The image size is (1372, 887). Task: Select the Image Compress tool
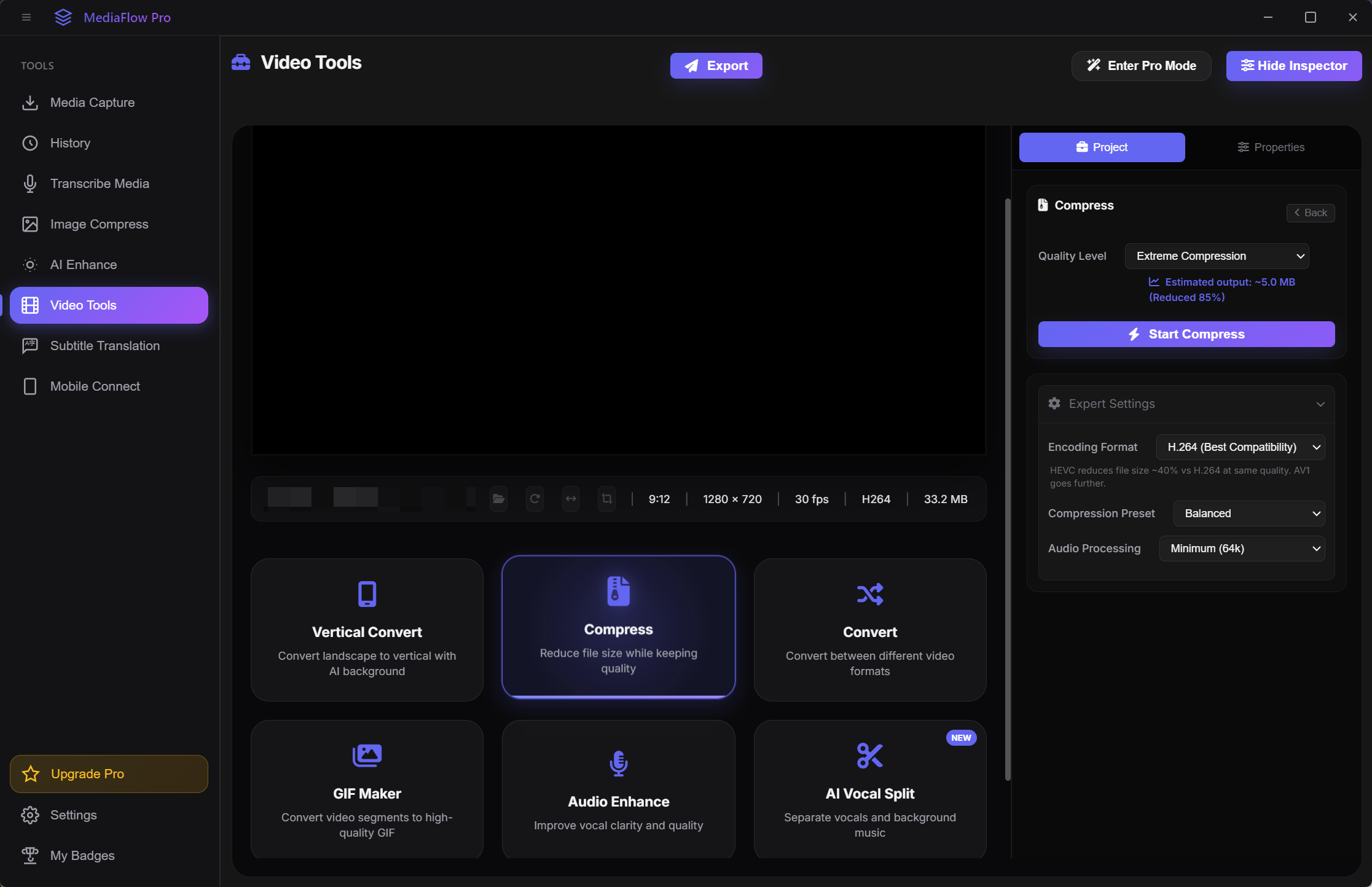point(99,224)
